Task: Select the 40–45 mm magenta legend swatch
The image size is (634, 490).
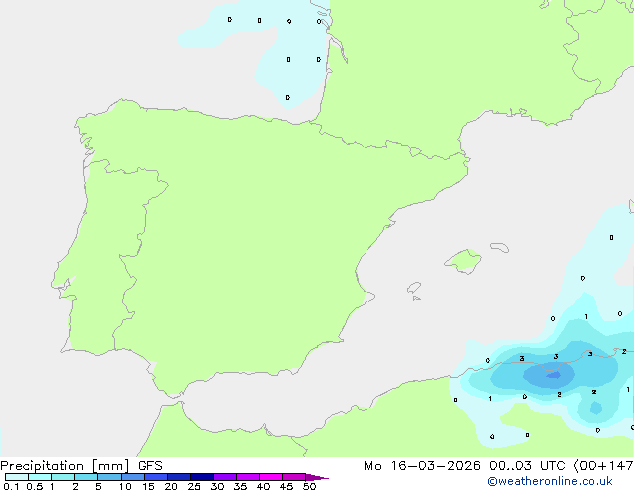Action: [271, 477]
